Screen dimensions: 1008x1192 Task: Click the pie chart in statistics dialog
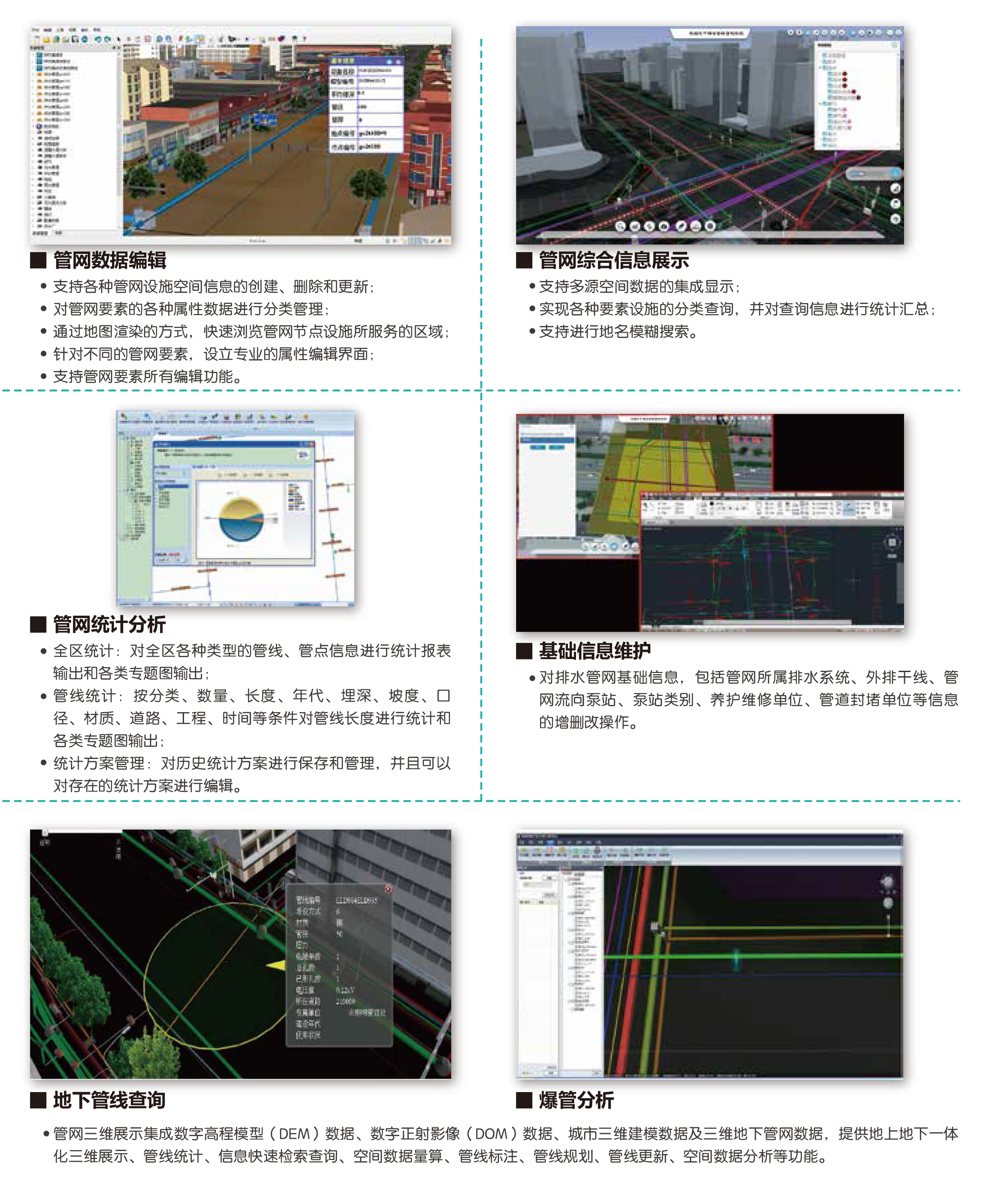(242, 519)
